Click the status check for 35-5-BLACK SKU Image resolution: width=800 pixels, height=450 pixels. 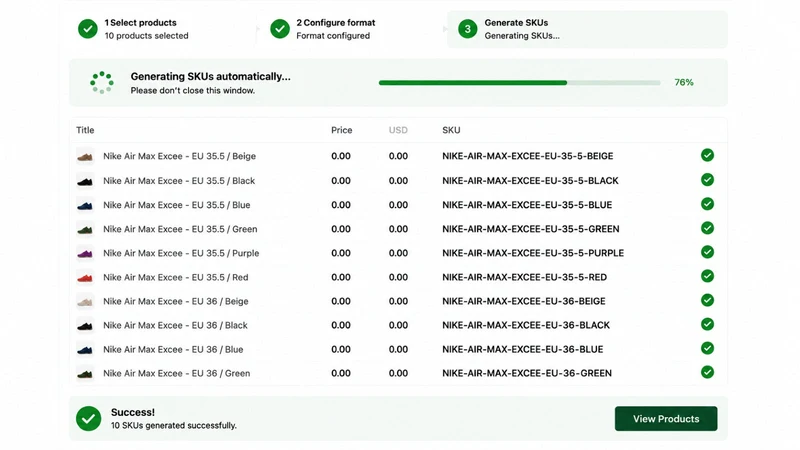pyautogui.click(x=707, y=180)
